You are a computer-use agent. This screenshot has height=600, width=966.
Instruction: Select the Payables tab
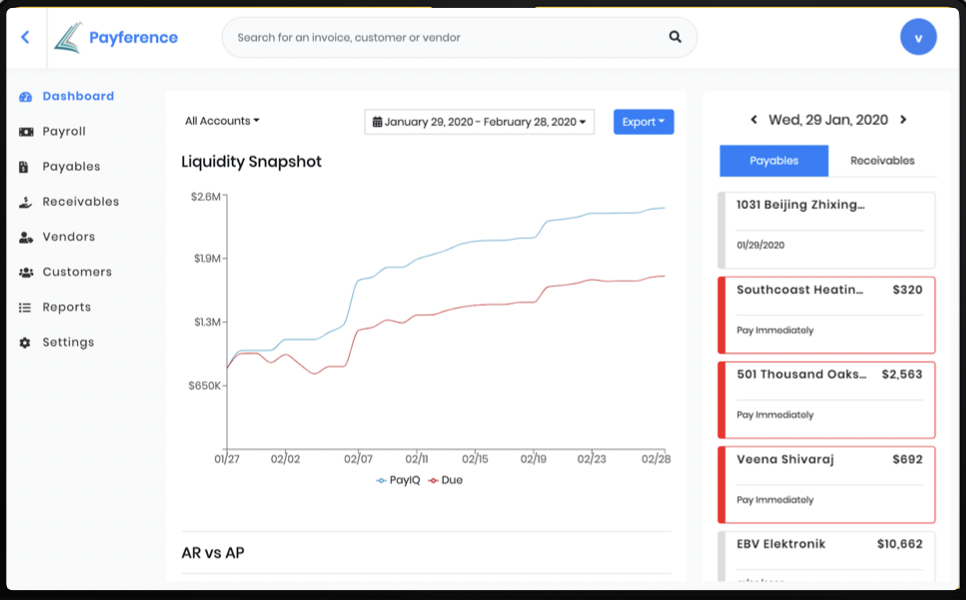773,160
